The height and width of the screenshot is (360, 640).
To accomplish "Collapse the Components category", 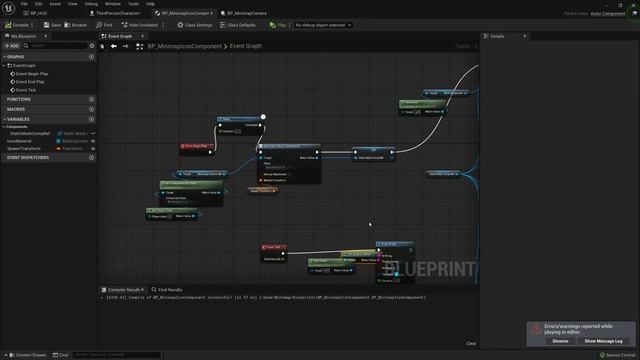I will click(4, 127).
